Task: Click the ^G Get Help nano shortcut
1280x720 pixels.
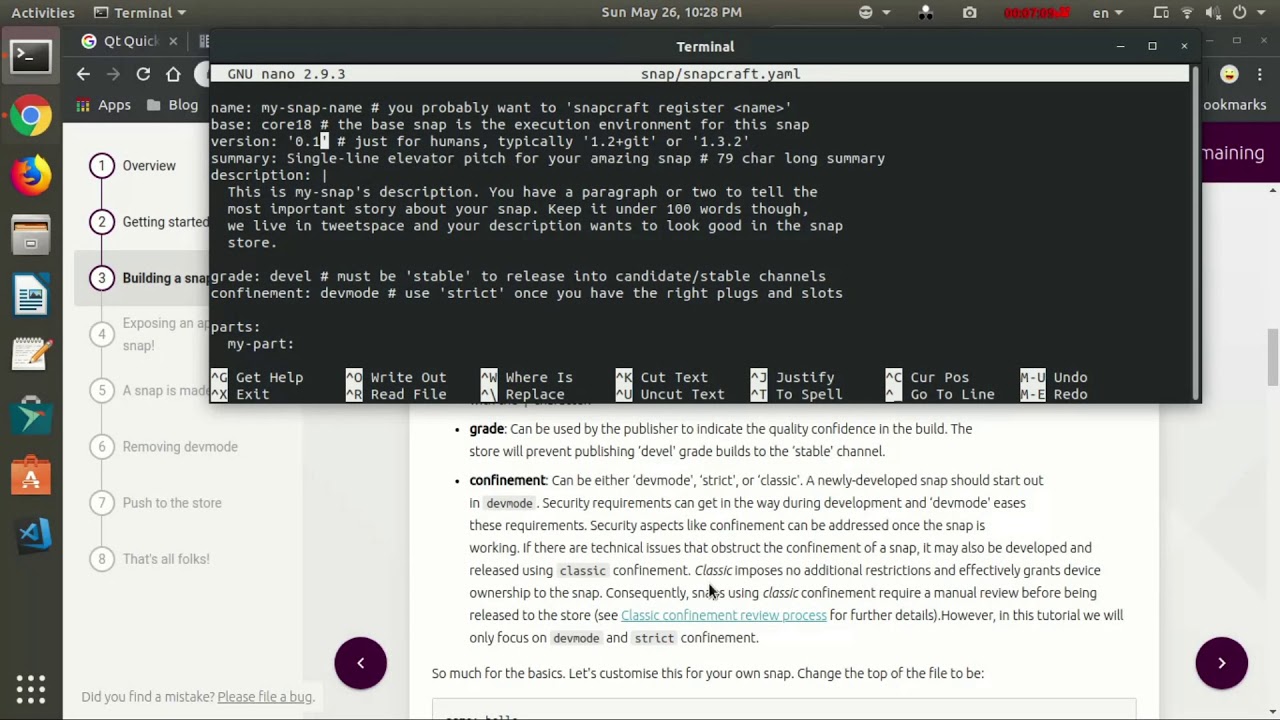Action: point(257,377)
